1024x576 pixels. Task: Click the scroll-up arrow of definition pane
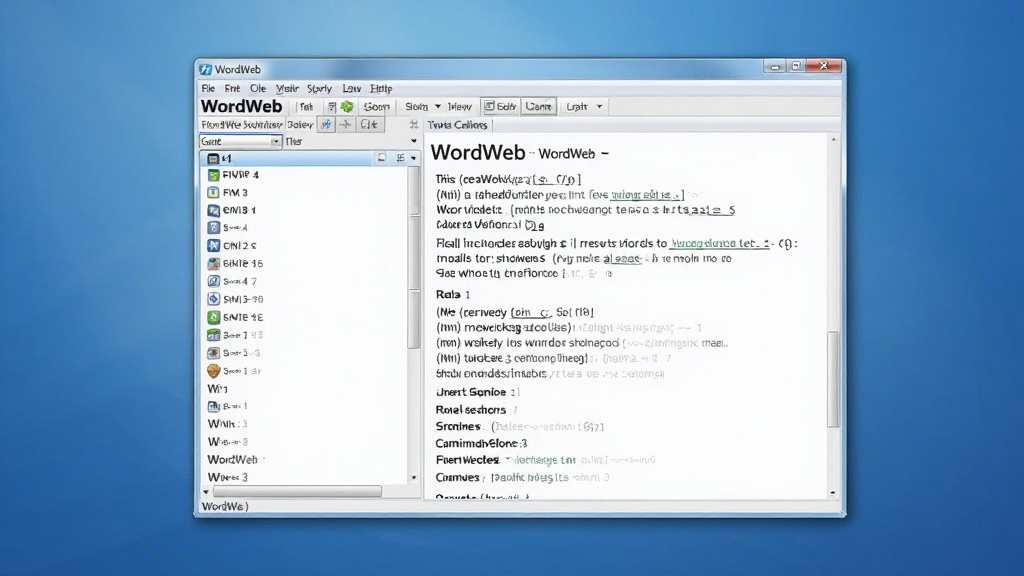[x=833, y=140]
